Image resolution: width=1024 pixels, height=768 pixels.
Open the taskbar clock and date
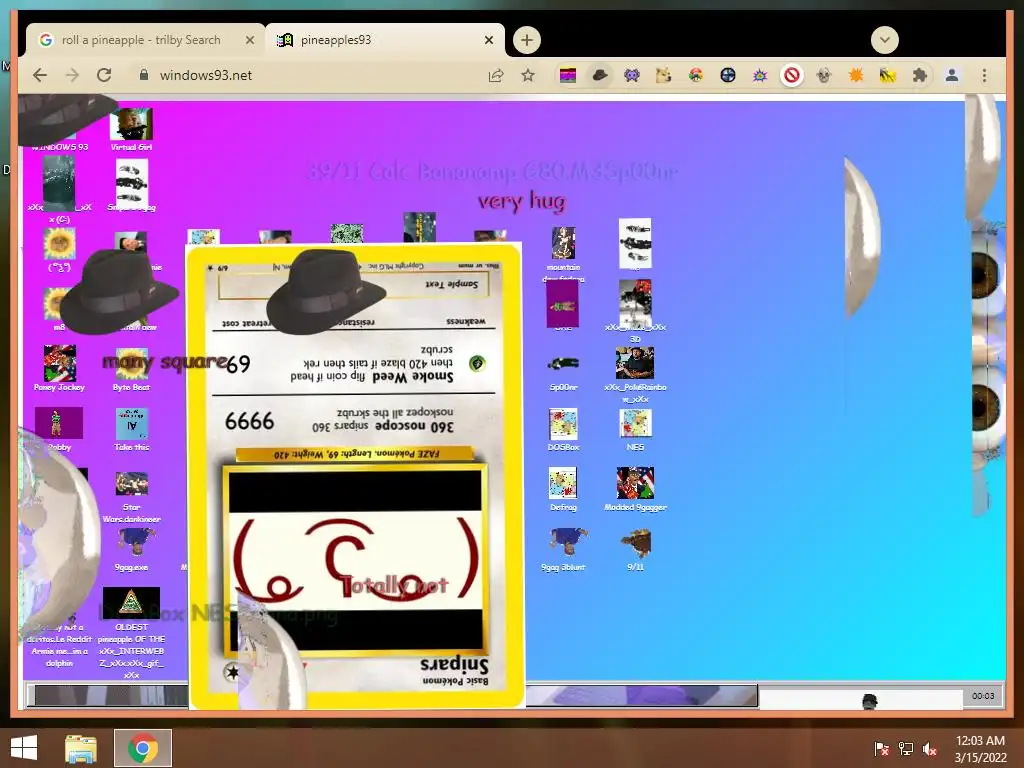tap(980, 749)
